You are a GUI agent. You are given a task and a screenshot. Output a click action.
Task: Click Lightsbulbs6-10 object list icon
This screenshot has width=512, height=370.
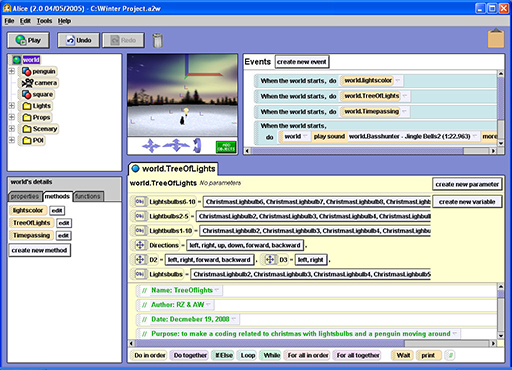pyautogui.click(x=140, y=202)
